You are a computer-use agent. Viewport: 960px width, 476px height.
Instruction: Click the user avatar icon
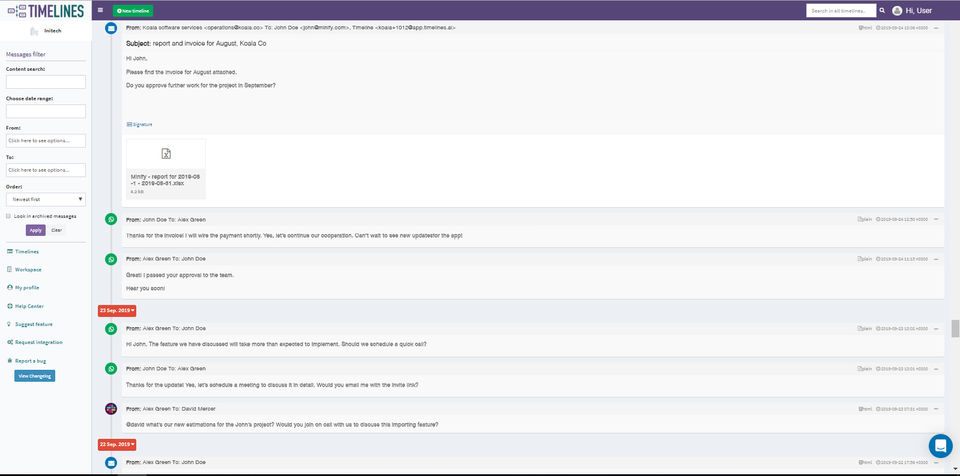pyautogui.click(x=897, y=10)
